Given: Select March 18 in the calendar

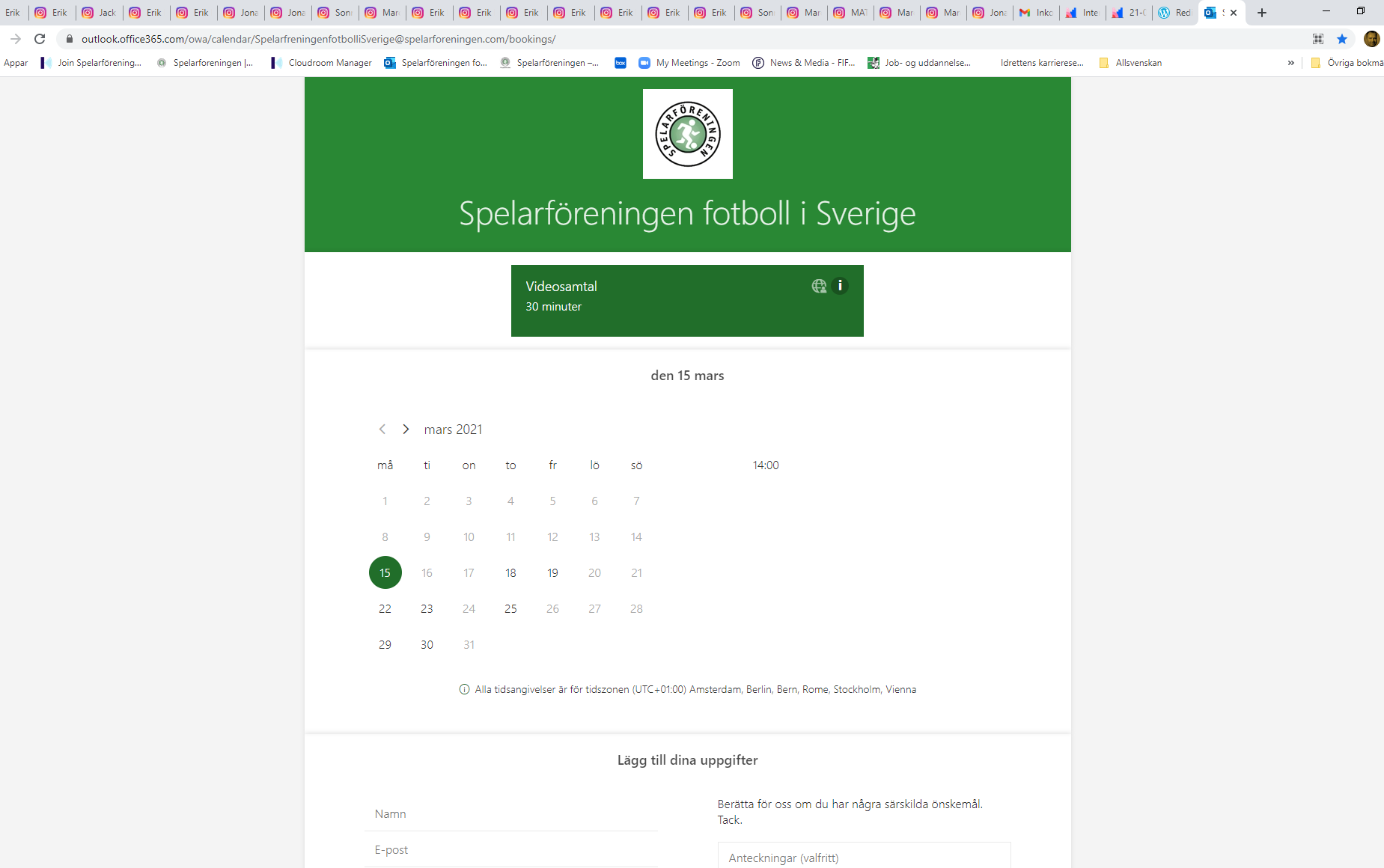Looking at the screenshot, I should point(510,573).
